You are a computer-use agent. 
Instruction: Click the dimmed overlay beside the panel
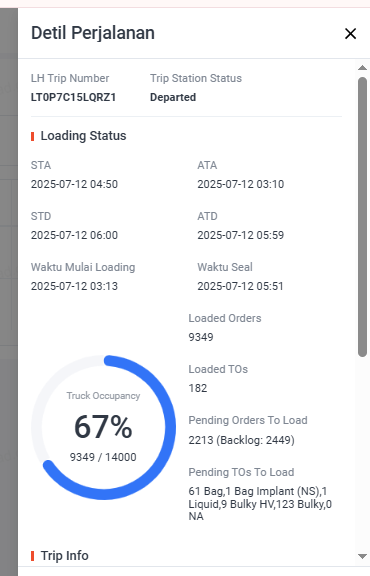(x=9, y=292)
